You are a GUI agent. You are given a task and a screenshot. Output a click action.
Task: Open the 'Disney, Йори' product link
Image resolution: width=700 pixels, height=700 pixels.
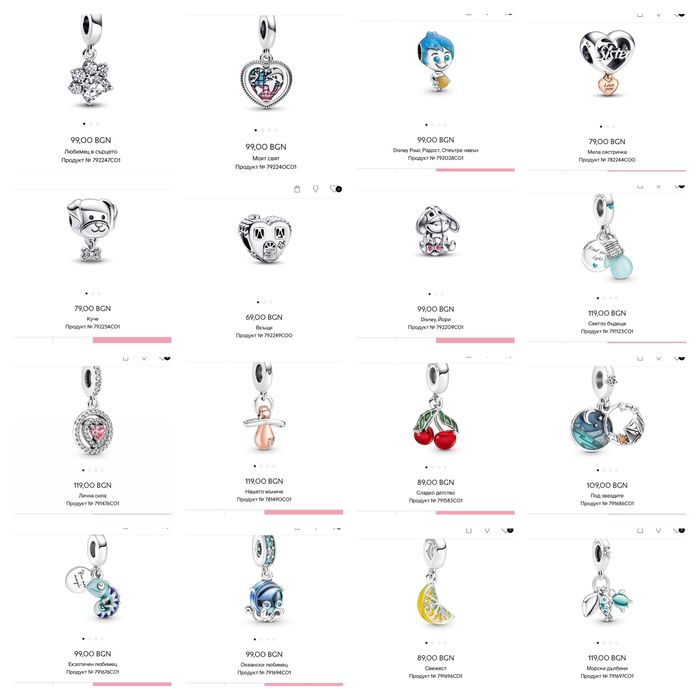tap(436, 319)
